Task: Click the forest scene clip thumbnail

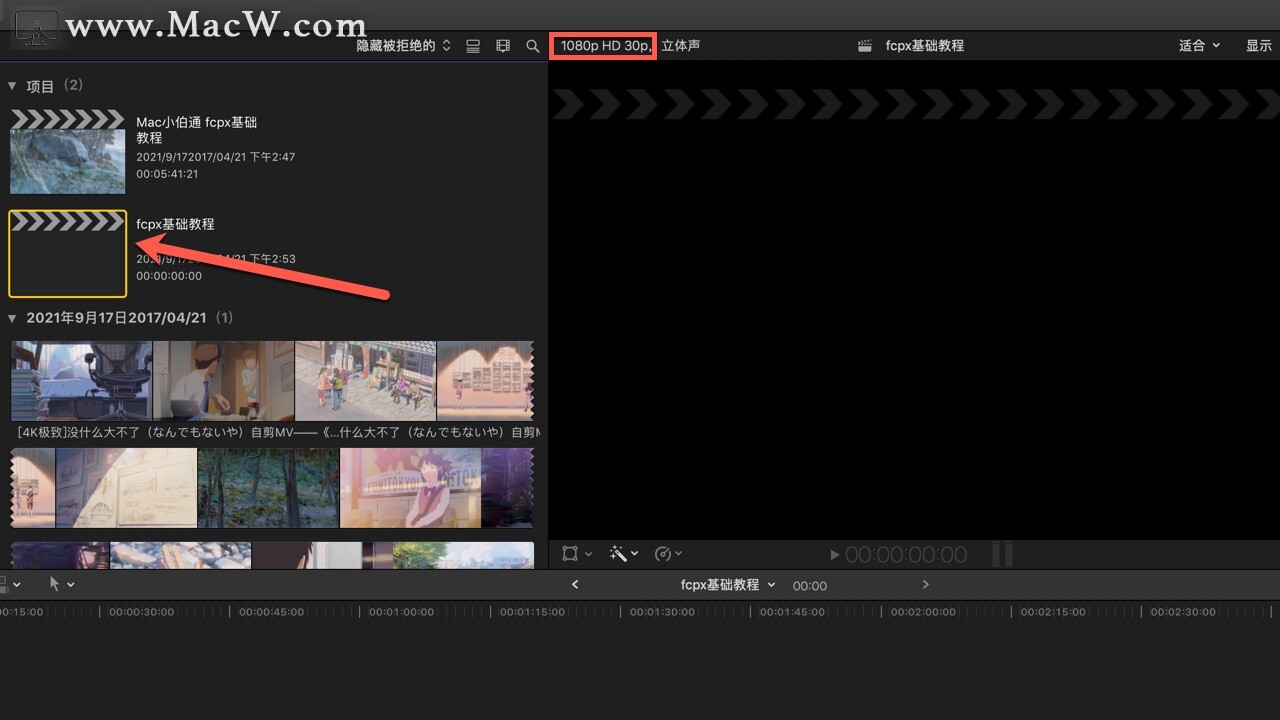Action: [269, 488]
